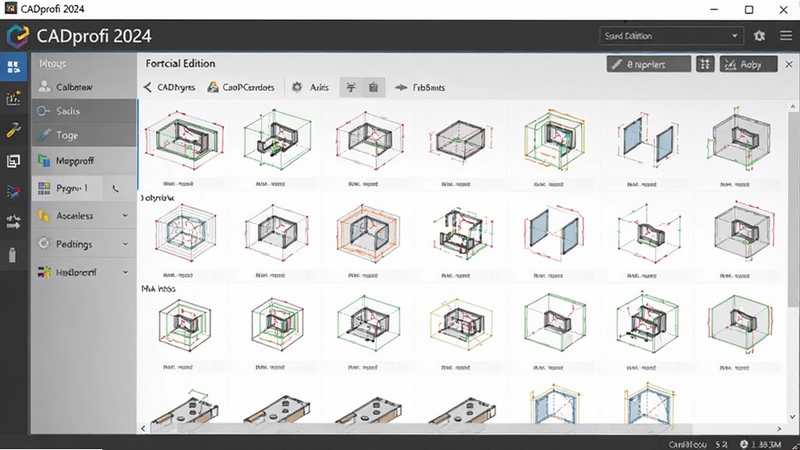Click the gear icon beside Axits
800x450 pixels.
[297, 87]
